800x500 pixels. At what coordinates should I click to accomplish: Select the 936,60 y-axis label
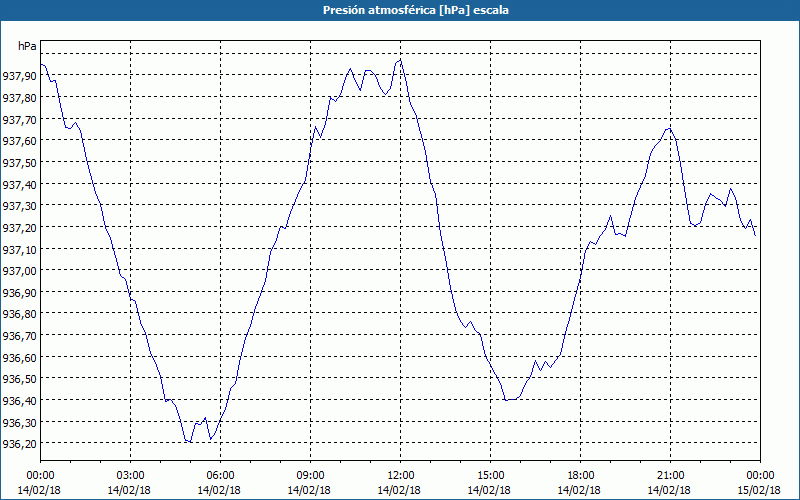(19, 357)
